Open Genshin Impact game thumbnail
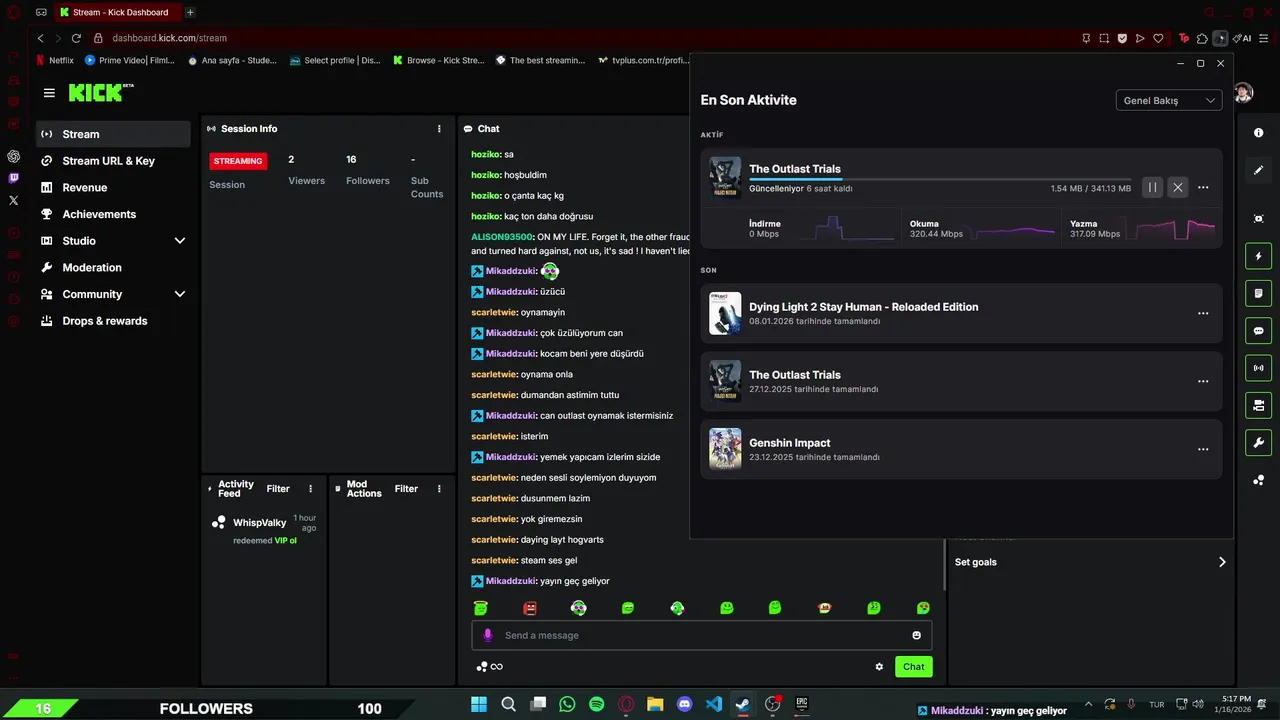1280x720 pixels. pos(725,449)
